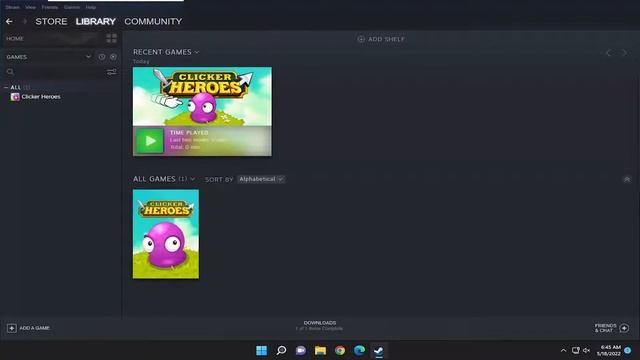The width and height of the screenshot is (640, 360).
Task: Open Recent Games shelf dropdown
Action: tap(197, 52)
